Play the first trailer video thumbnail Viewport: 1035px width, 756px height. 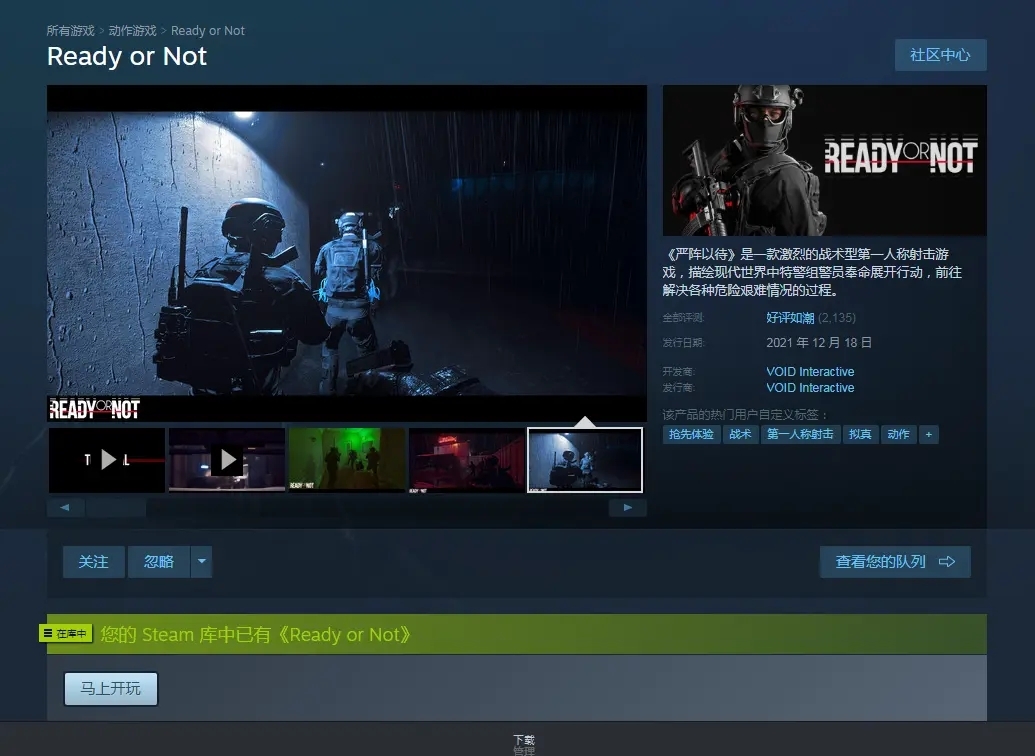click(x=107, y=460)
